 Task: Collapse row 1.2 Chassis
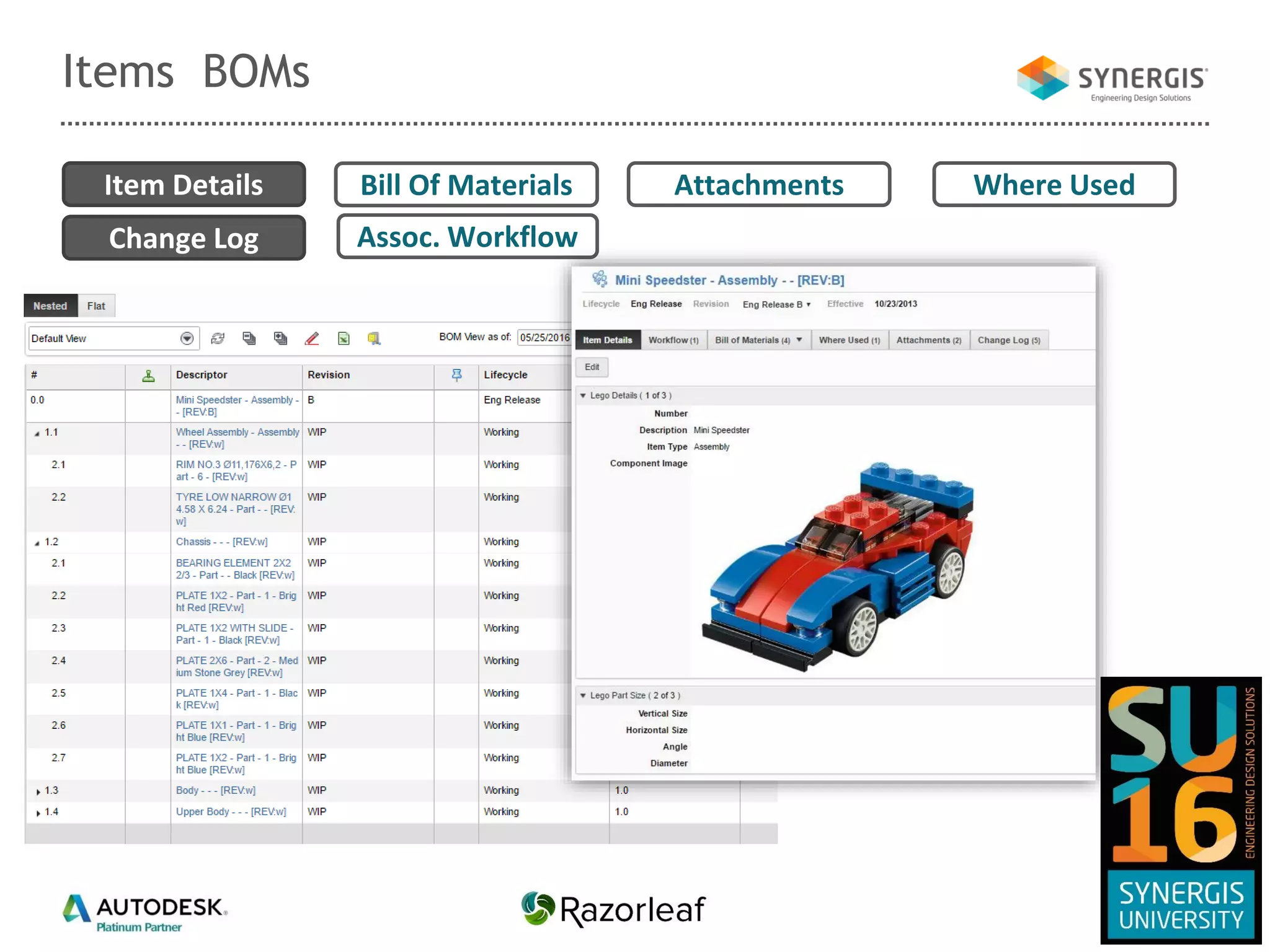tap(37, 543)
